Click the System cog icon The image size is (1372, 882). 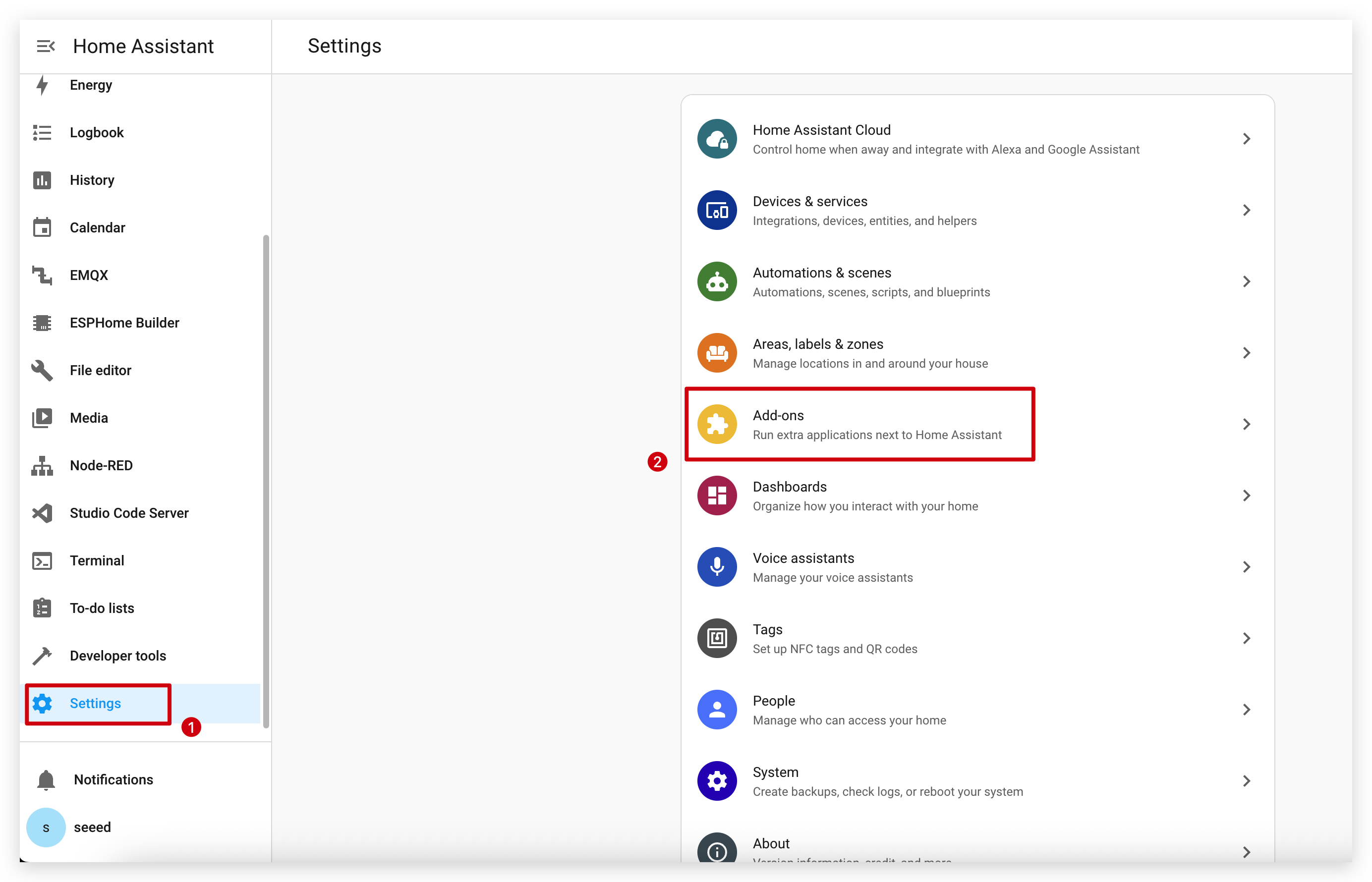(x=717, y=780)
